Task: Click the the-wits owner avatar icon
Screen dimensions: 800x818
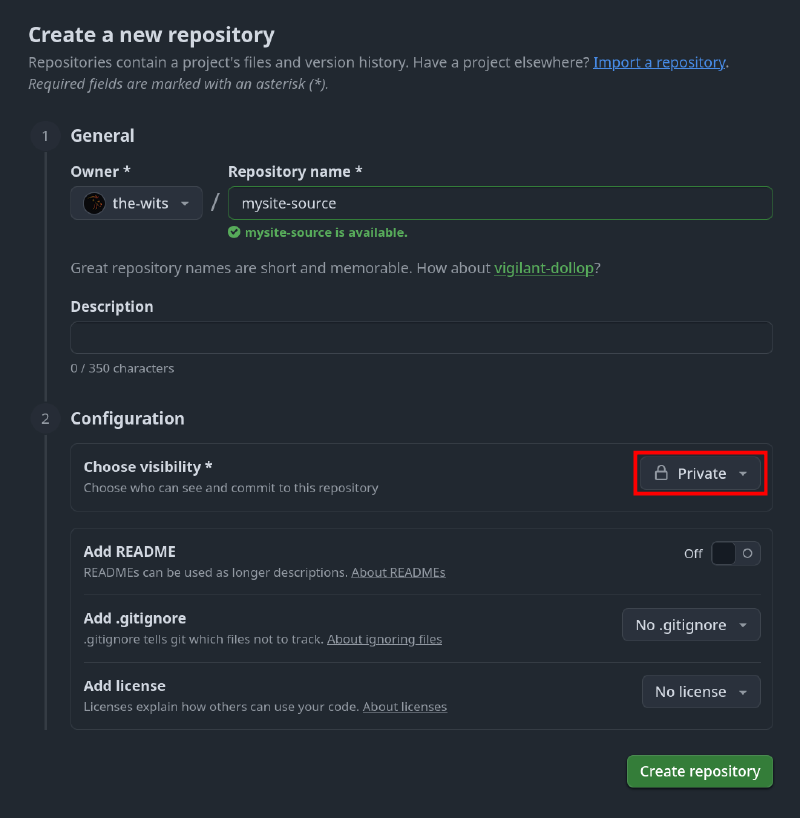Action: [94, 203]
